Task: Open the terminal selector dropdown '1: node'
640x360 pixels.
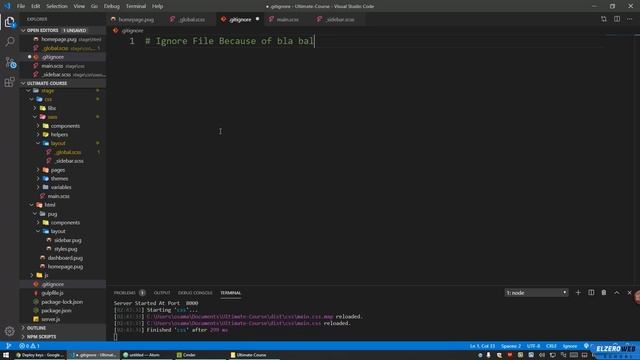Action: (x=536, y=293)
